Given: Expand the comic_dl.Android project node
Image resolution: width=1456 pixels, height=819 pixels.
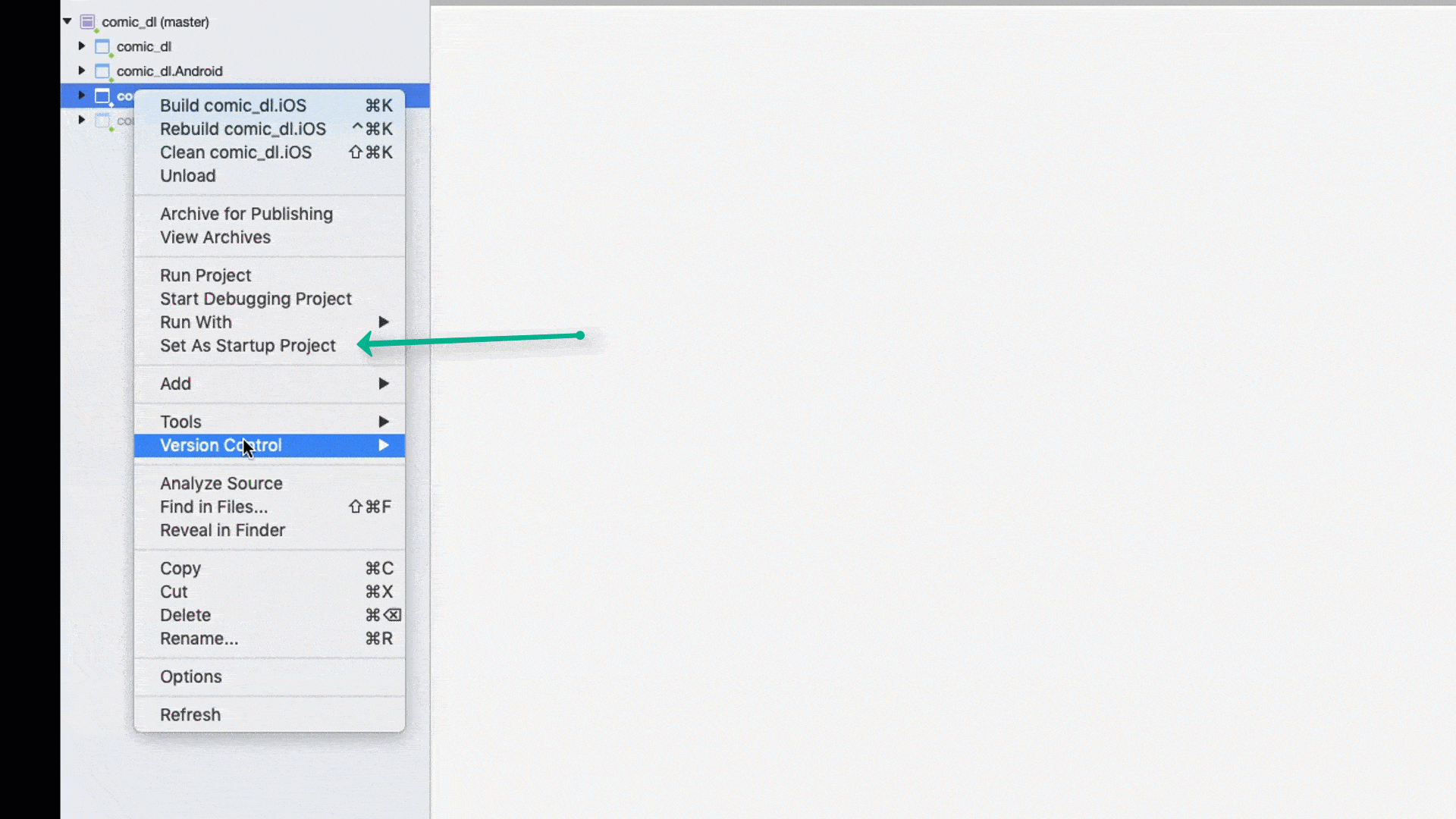Looking at the screenshot, I should pos(82,71).
